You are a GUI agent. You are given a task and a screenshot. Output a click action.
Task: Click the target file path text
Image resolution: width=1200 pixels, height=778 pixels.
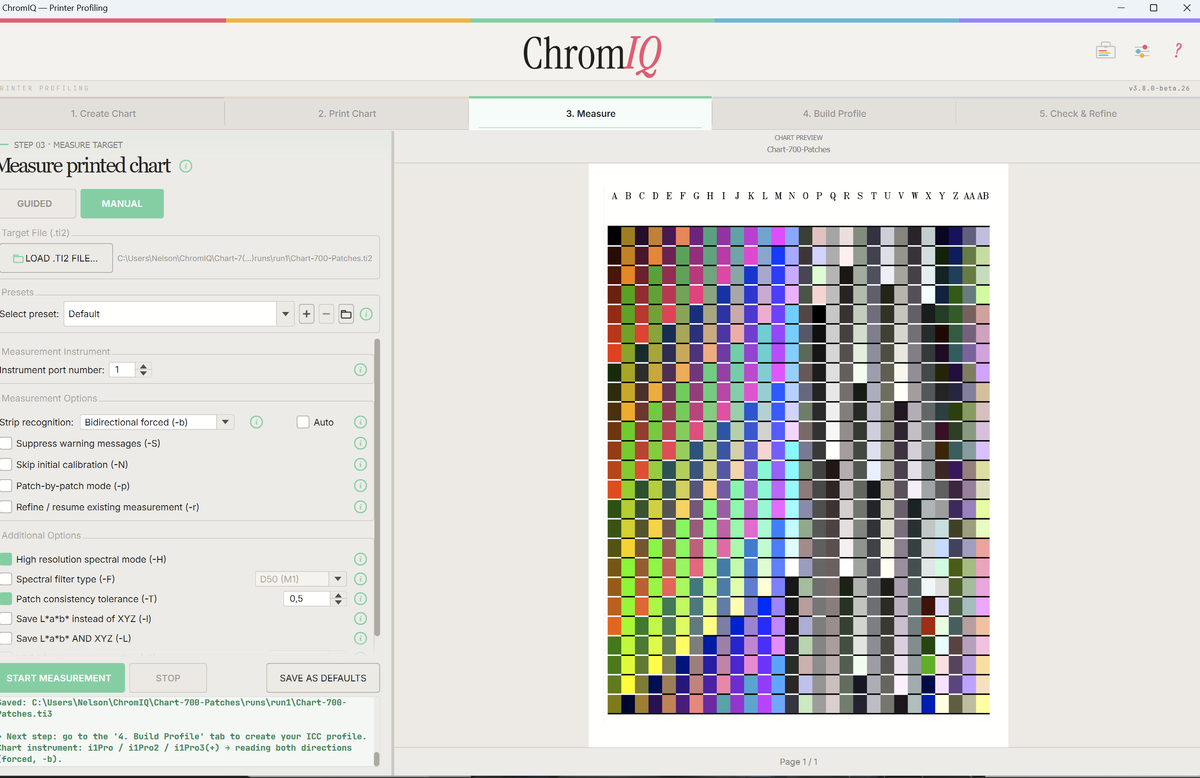pyautogui.click(x=245, y=258)
